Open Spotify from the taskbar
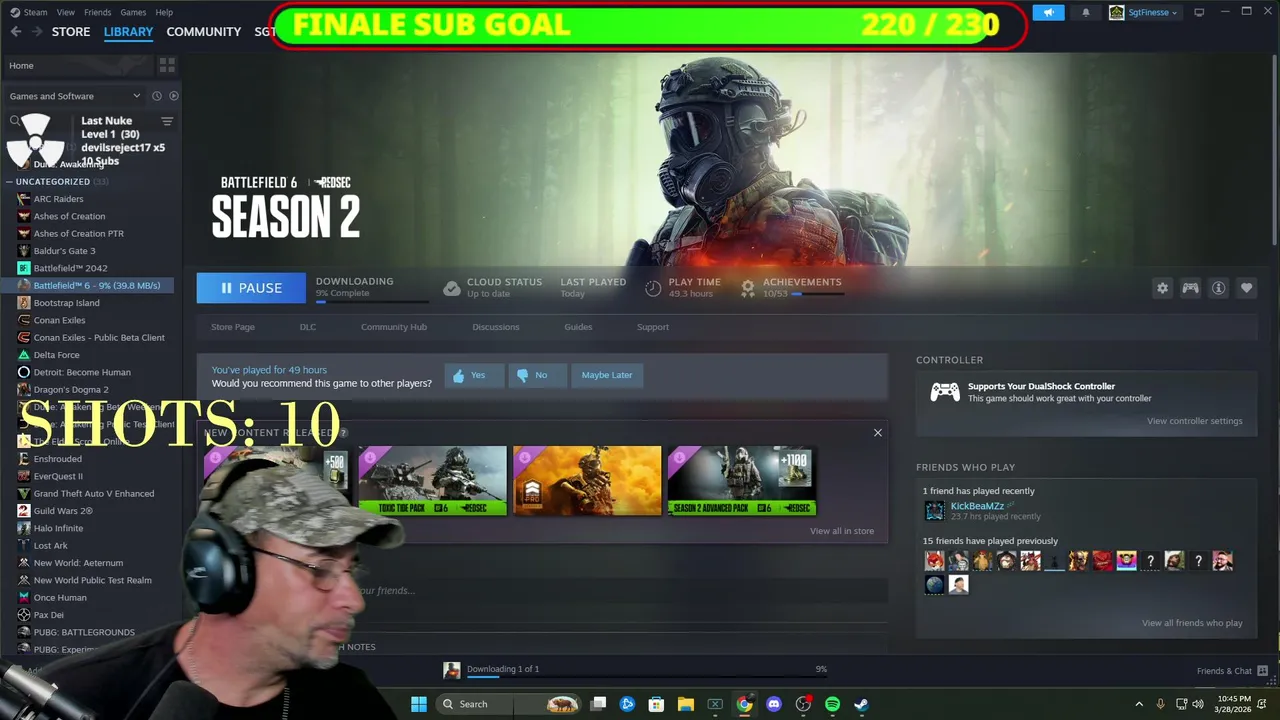The image size is (1280, 720). coord(832,704)
